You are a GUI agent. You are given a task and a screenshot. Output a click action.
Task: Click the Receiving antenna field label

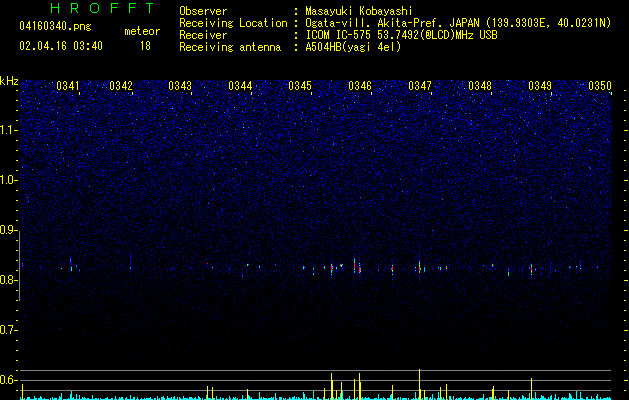coord(230,47)
